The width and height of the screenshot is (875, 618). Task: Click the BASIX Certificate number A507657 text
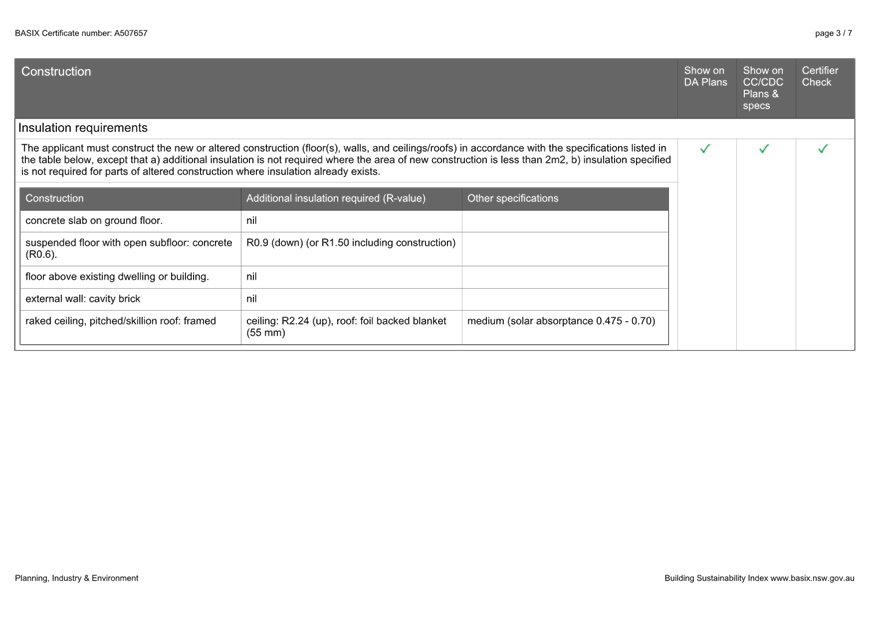[81, 33]
